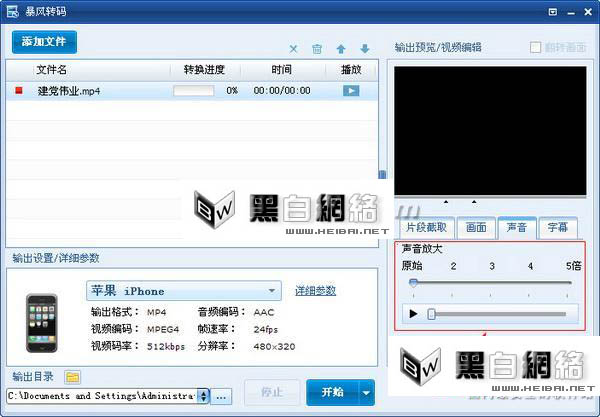Play 建党伟业.mp4 using the row play icon
The width and height of the screenshot is (600, 417).
[351, 91]
